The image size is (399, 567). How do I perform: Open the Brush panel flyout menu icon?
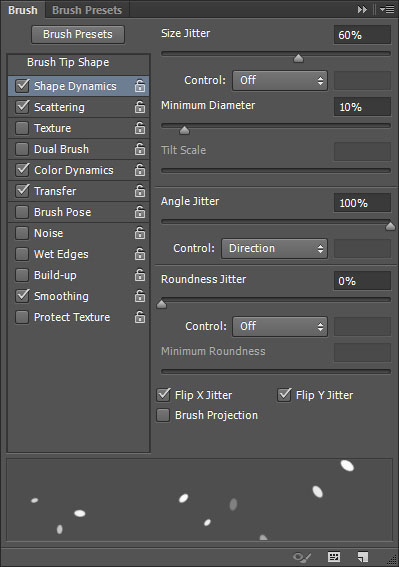point(387,10)
